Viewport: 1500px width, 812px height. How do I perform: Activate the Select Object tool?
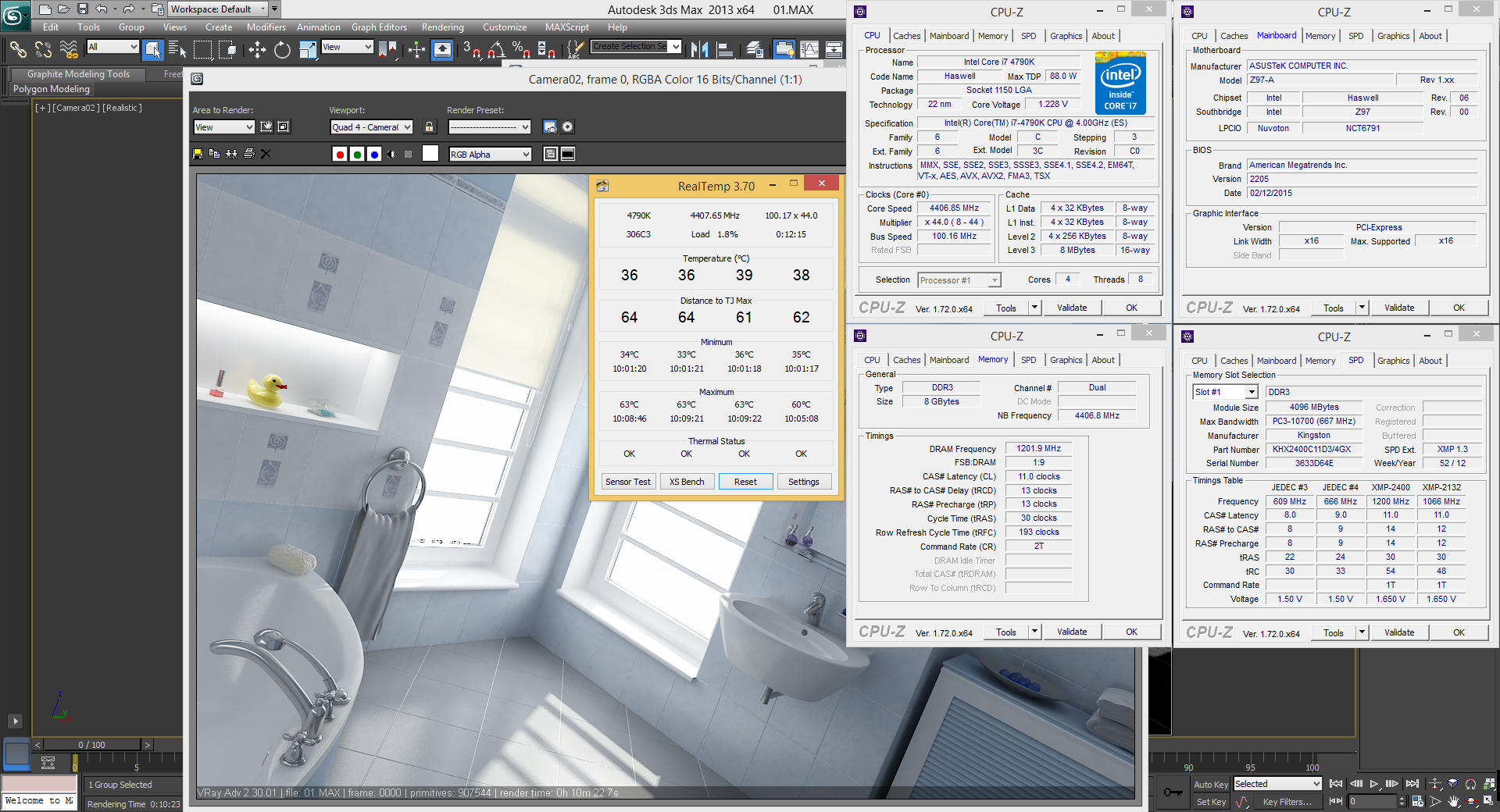[153, 50]
